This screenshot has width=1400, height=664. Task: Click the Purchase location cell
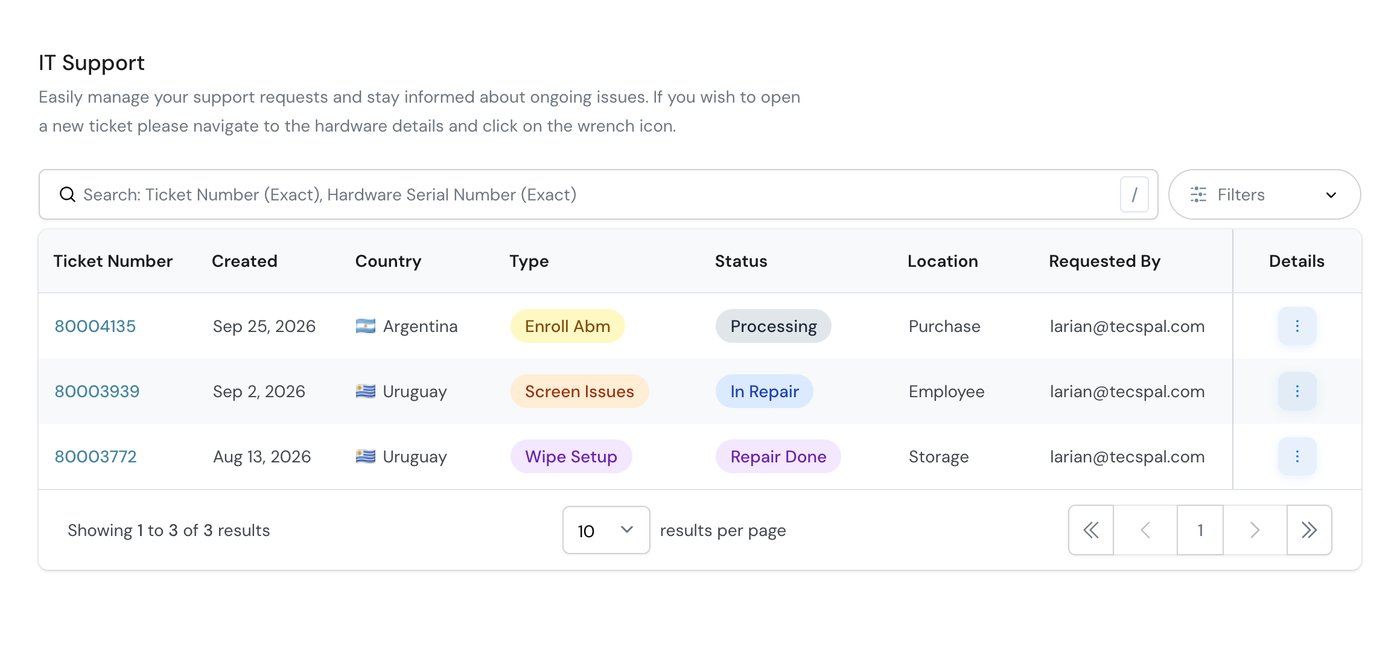945,326
